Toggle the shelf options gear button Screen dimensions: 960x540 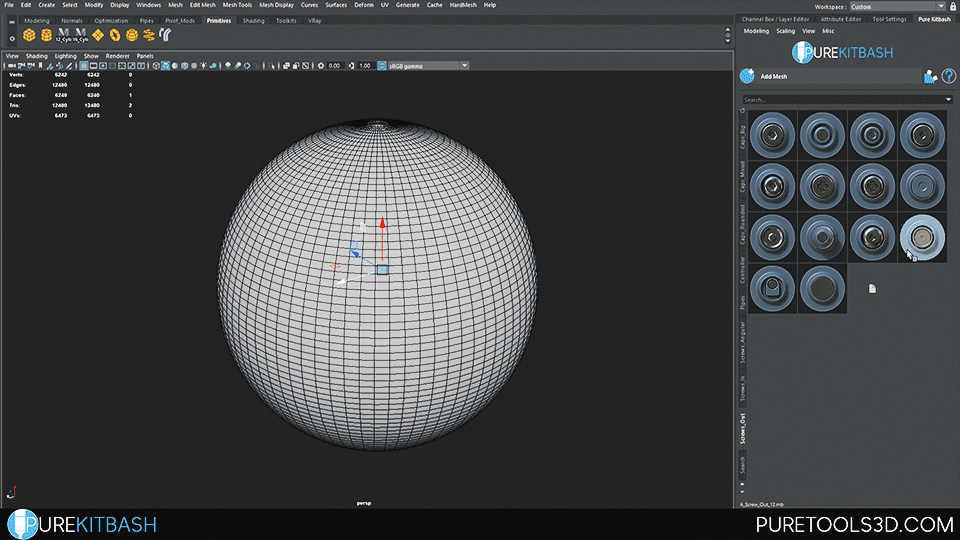[11, 37]
